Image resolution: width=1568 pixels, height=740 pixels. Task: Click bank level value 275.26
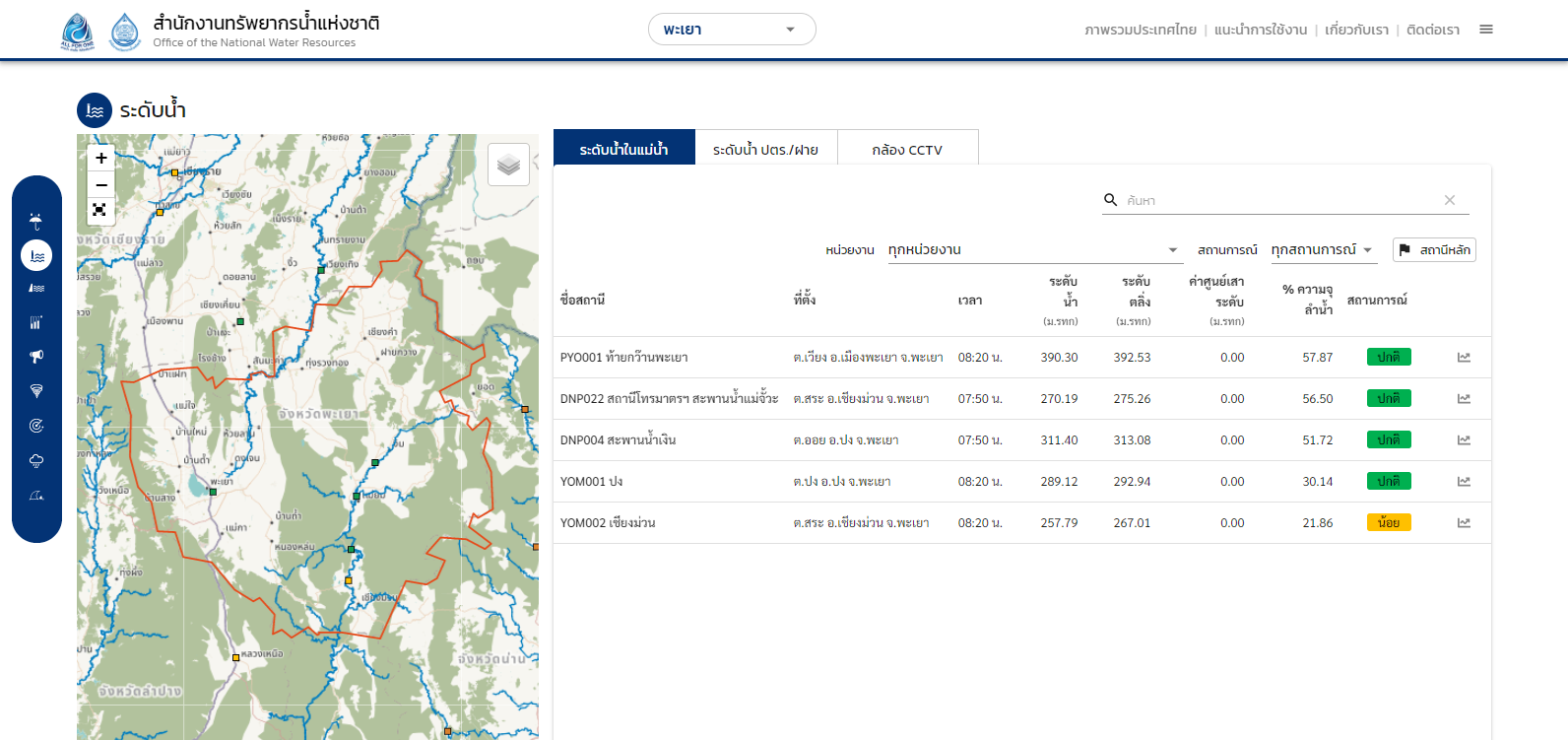1132,399
